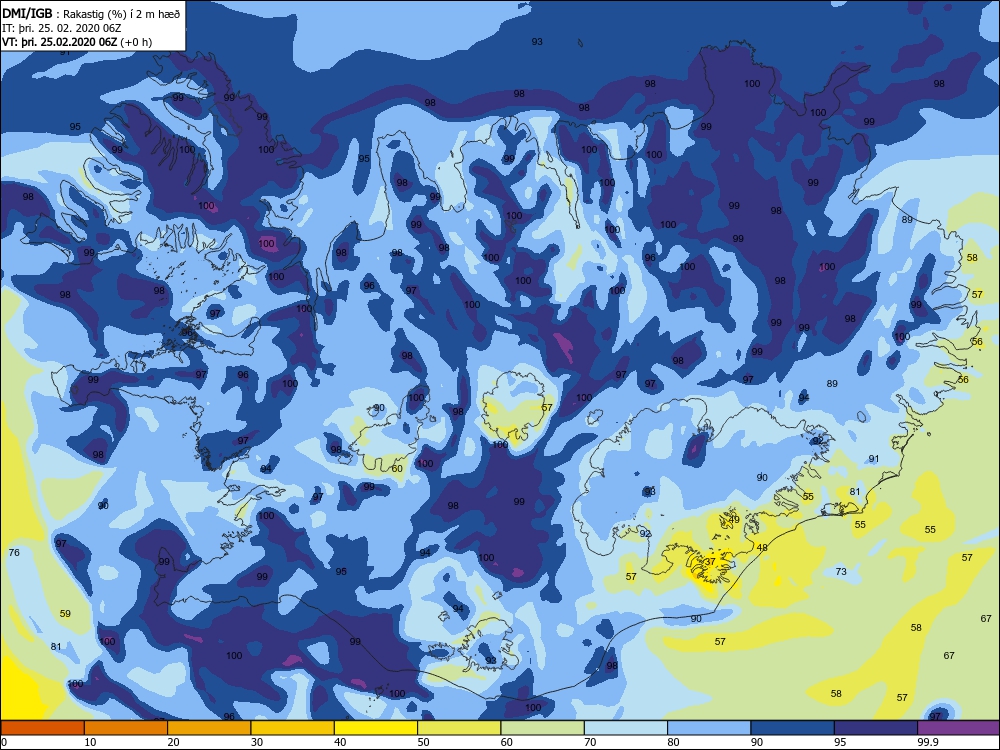Click the '76' humidity value on the map
The image size is (1000, 750).
pyautogui.click(x=14, y=552)
